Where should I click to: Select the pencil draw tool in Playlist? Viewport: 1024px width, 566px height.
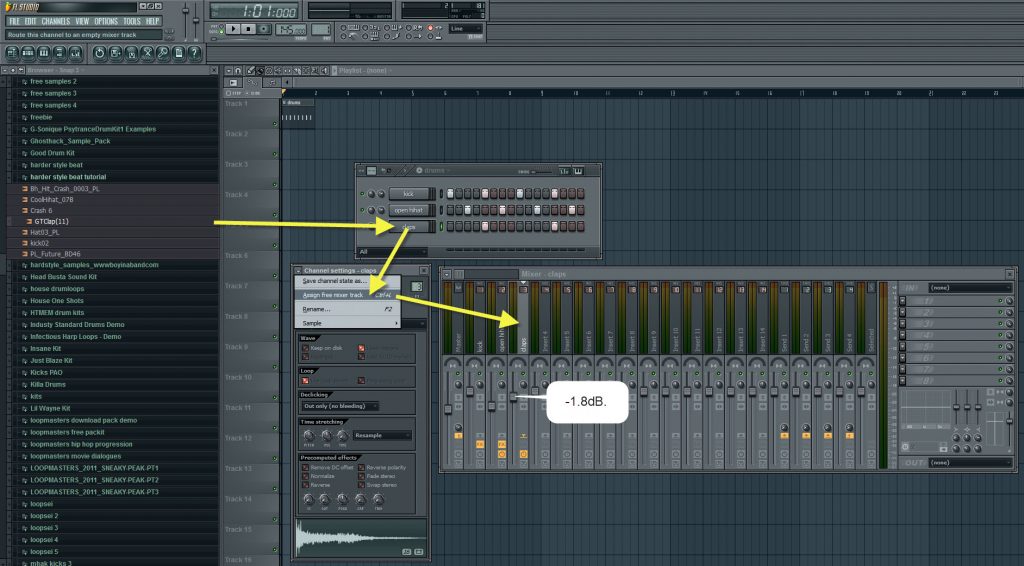point(250,71)
